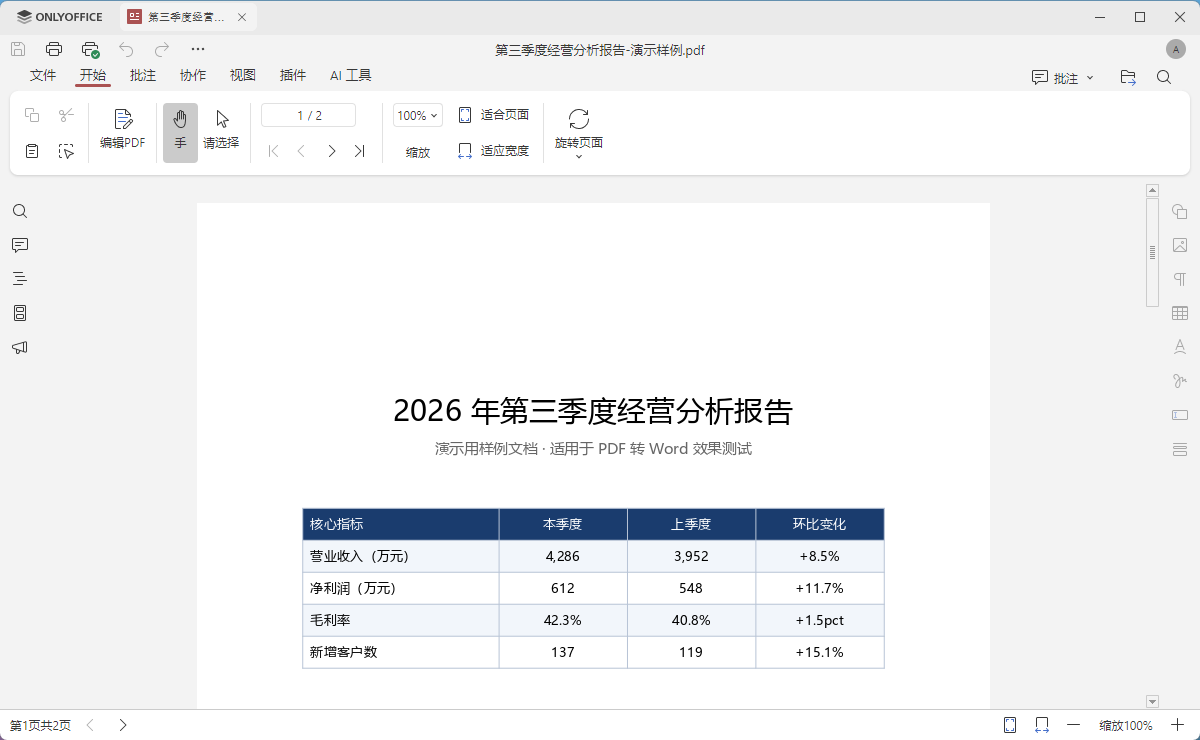Open Paragraph settings in right sidebar
The height and width of the screenshot is (740, 1200).
(1180, 279)
